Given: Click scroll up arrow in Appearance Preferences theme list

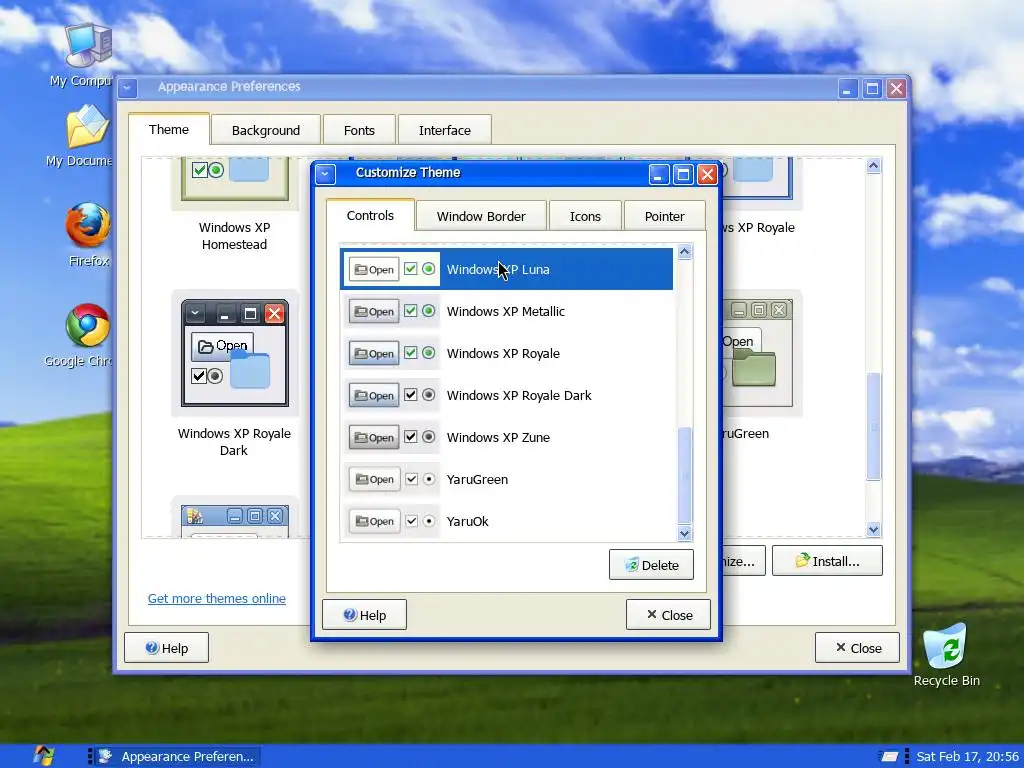Looking at the screenshot, I should pyautogui.click(x=873, y=166).
